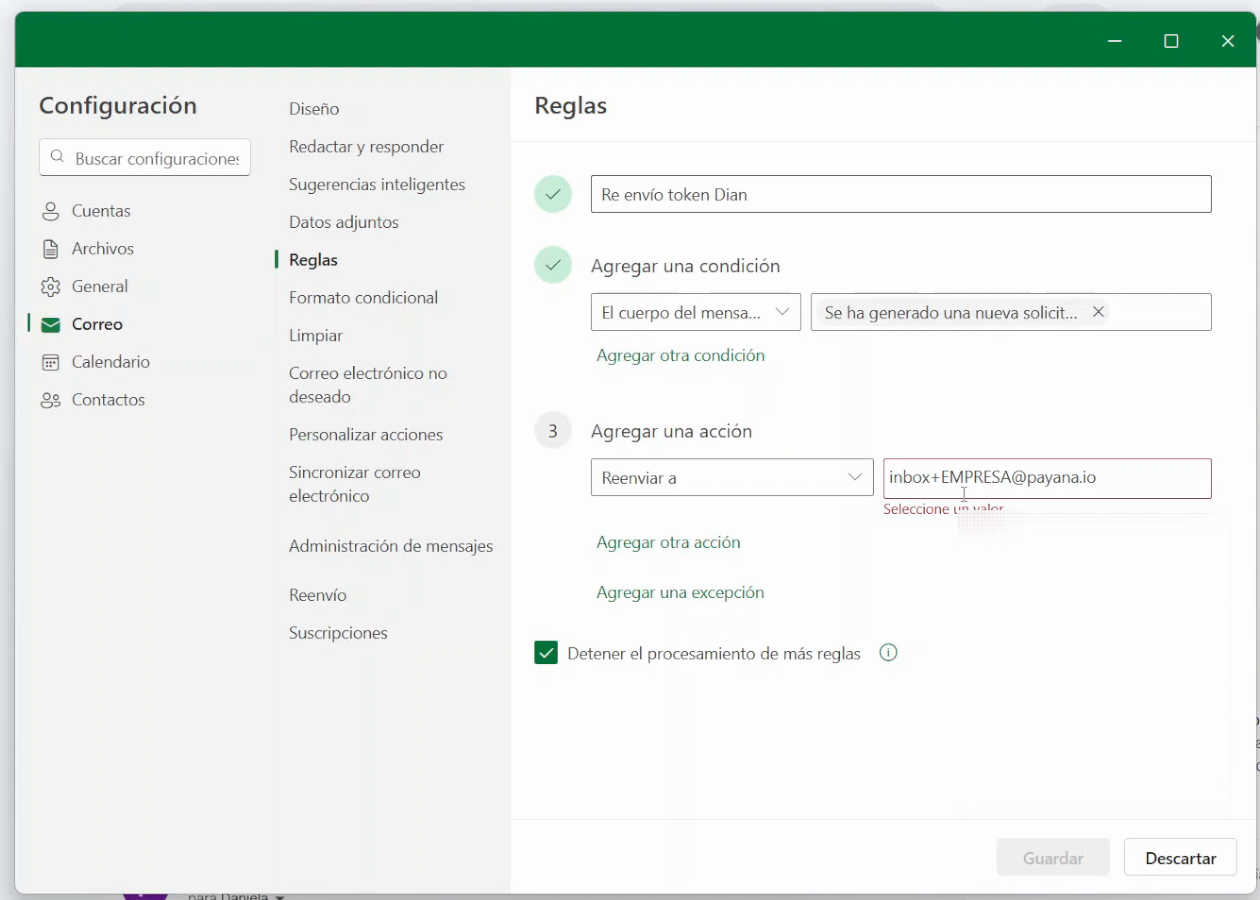
Task: Click the email field with inbox+EMPRESA@payana.io
Action: point(1047,478)
